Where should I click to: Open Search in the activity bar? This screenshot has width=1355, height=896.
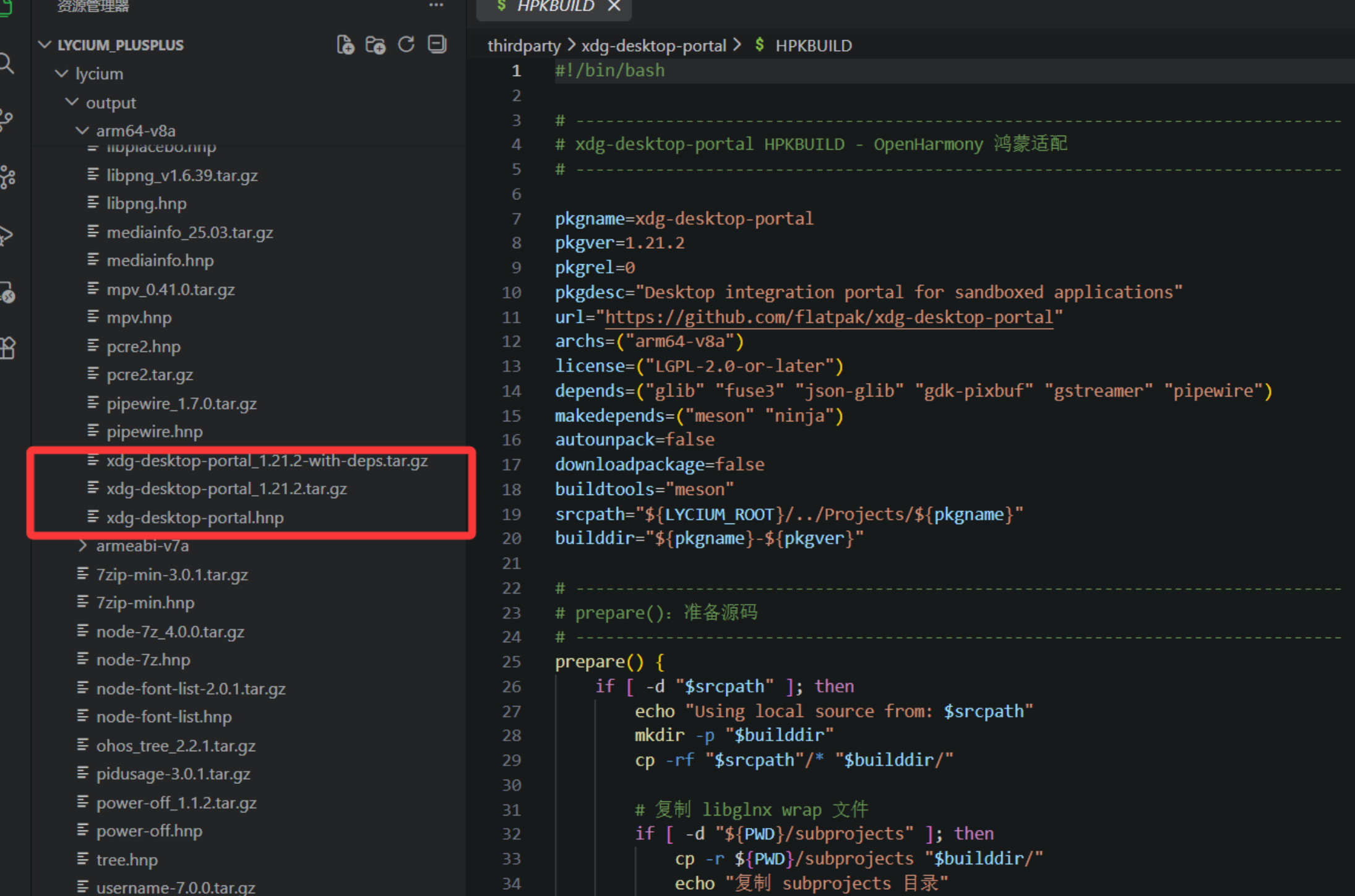(x=6, y=62)
